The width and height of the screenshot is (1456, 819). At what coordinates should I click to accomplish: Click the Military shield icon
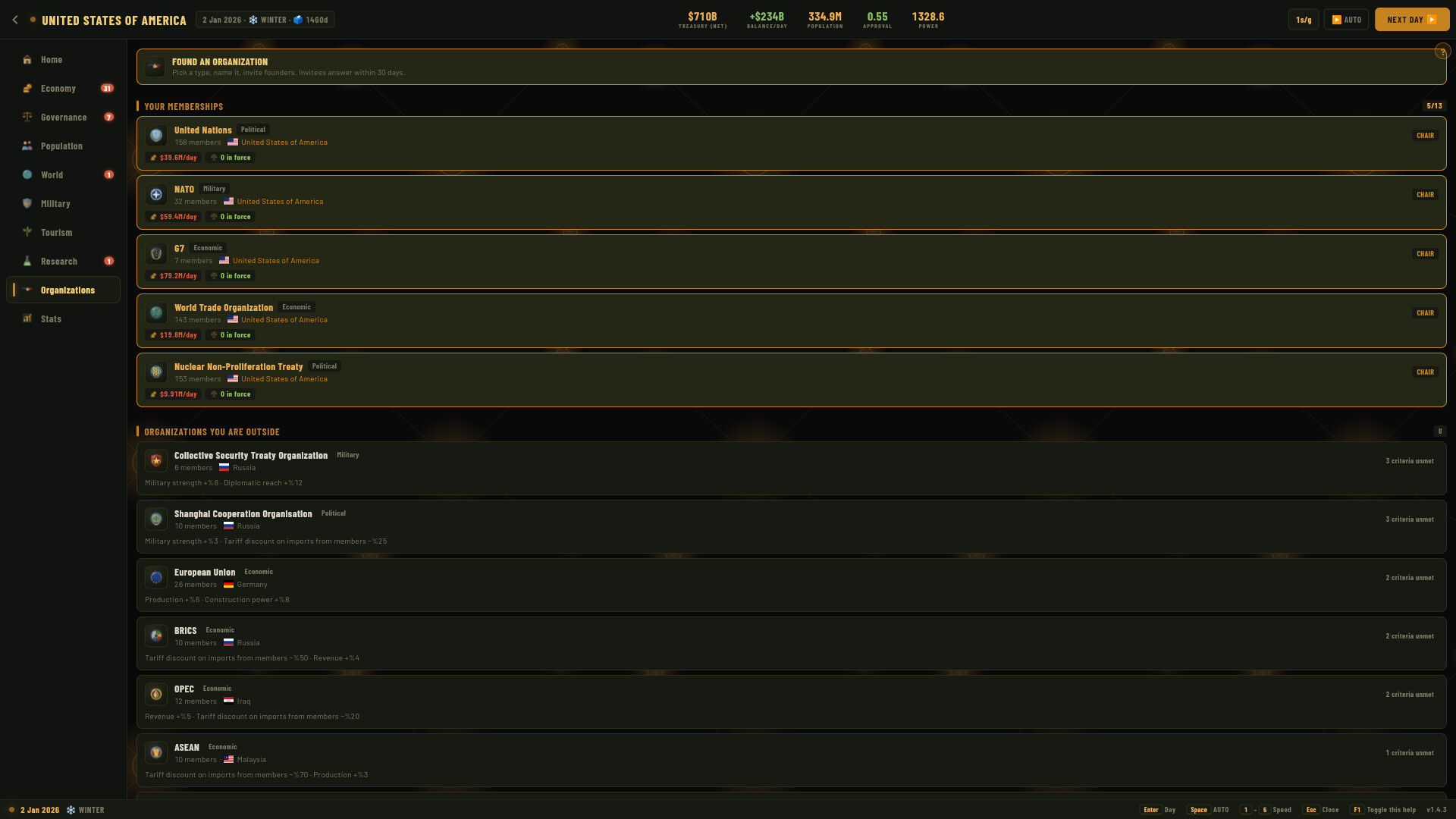pos(27,204)
